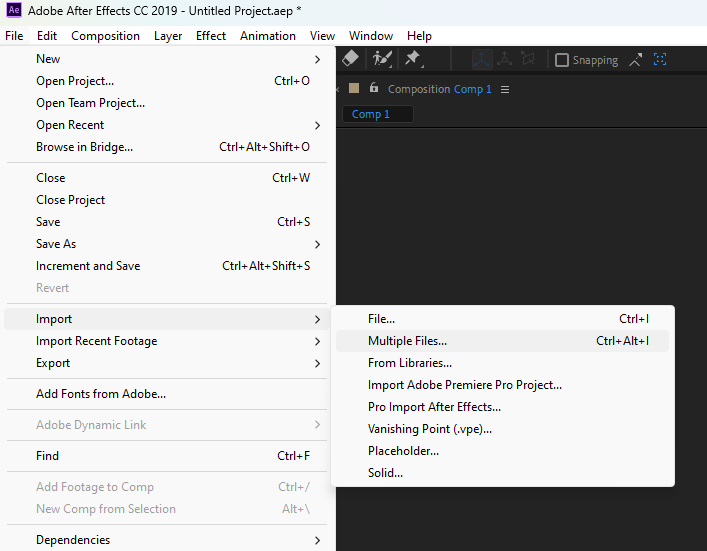This screenshot has height=551, width=707.
Task: Open the Animation menu
Action: 267,36
